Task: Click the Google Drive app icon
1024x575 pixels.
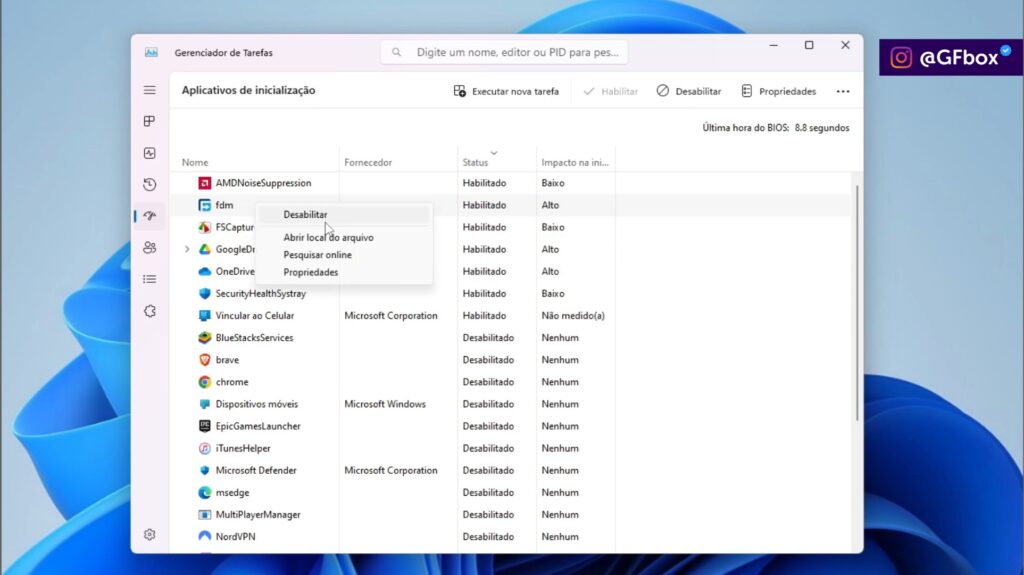Action: click(204, 250)
